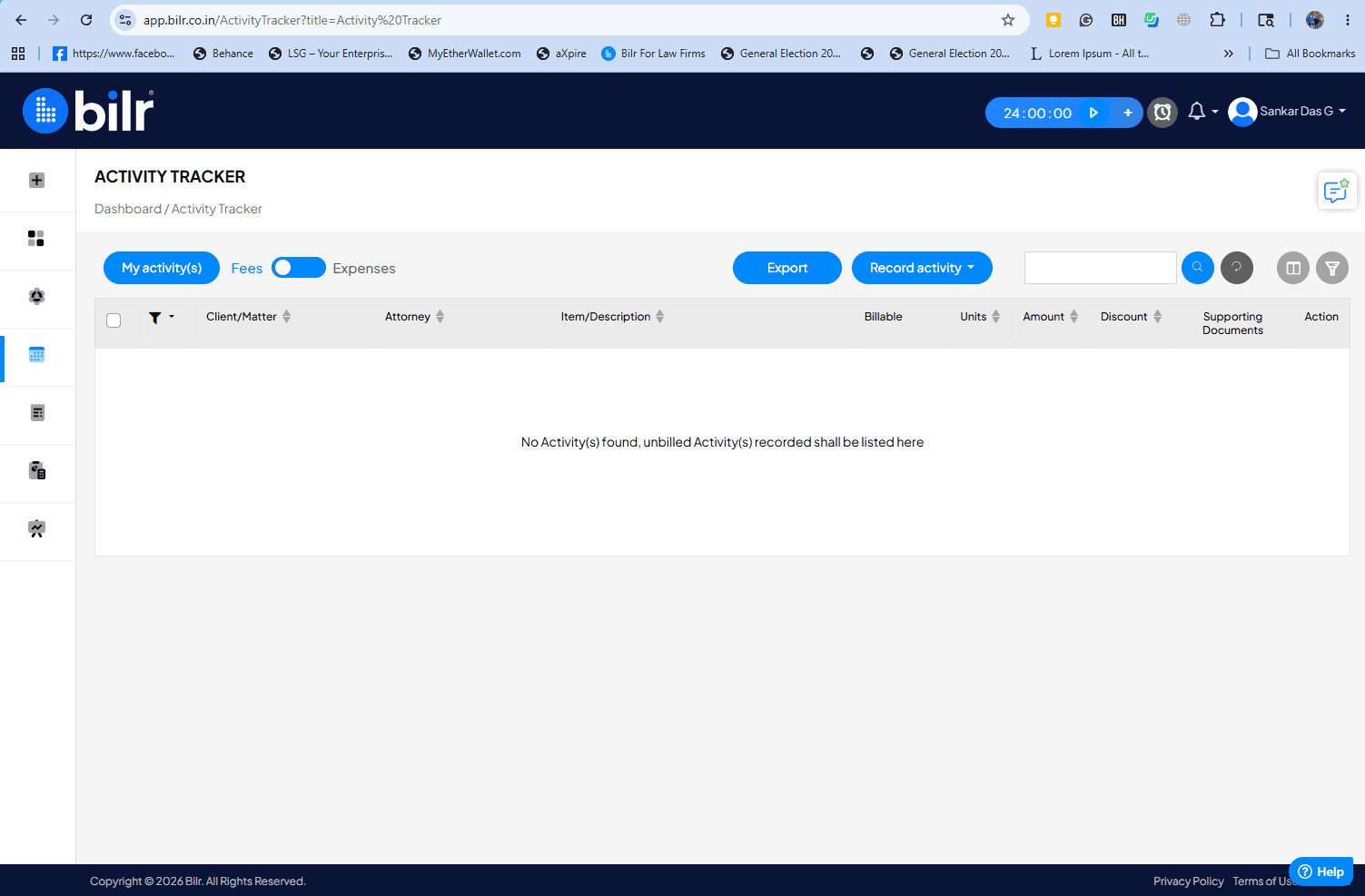Viewport: 1365px width, 896px height.
Task: Click the round filter funnel button
Action: click(x=1332, y=268)
